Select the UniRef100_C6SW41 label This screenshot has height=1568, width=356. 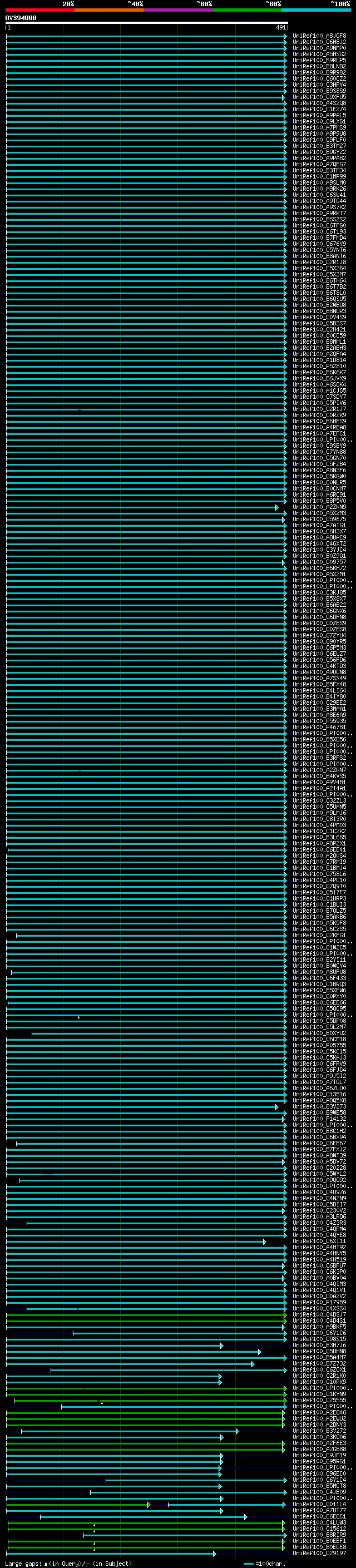(x=319, y=195)
